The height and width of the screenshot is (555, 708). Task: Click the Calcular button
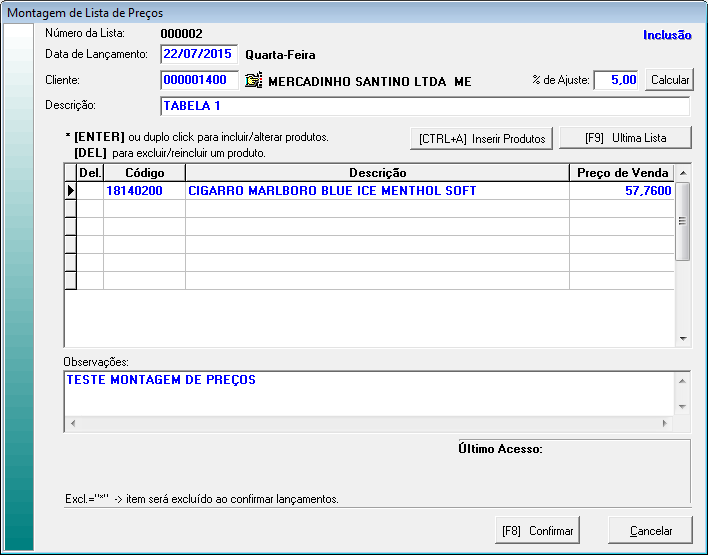click(670, 80)
